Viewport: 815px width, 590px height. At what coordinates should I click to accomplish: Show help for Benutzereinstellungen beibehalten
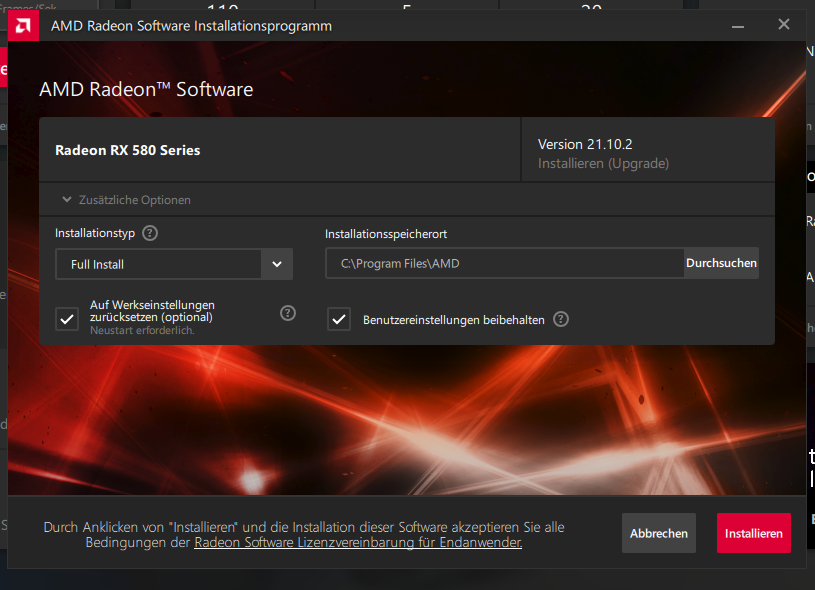click(561, 319)
